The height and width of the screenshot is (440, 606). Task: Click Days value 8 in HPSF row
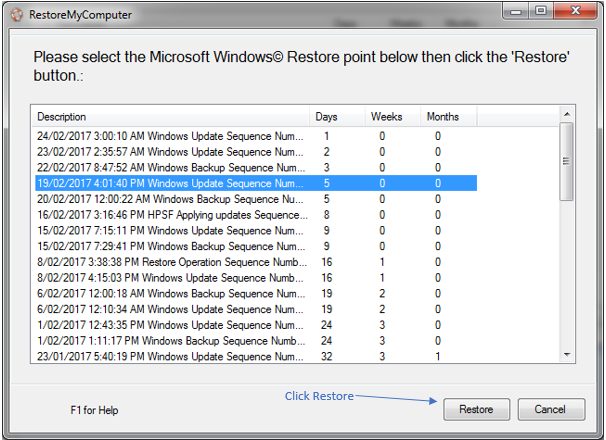coord(327,215)
